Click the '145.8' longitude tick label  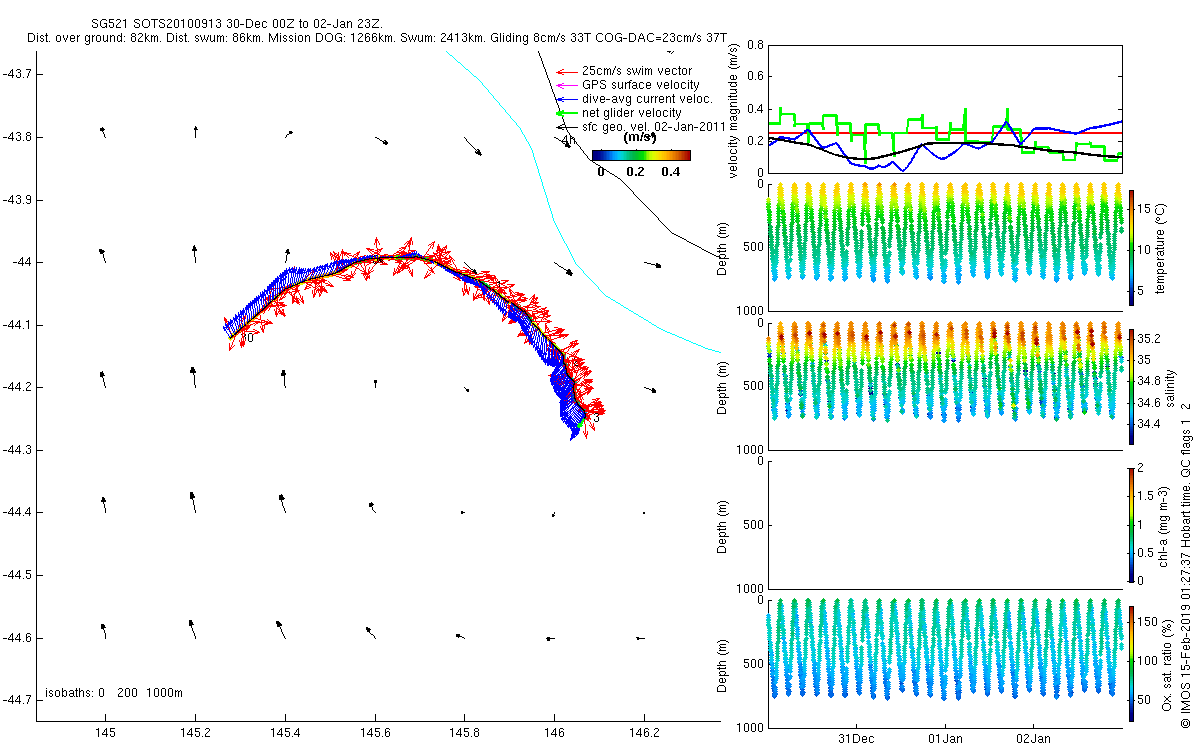(x=464, y=733)
